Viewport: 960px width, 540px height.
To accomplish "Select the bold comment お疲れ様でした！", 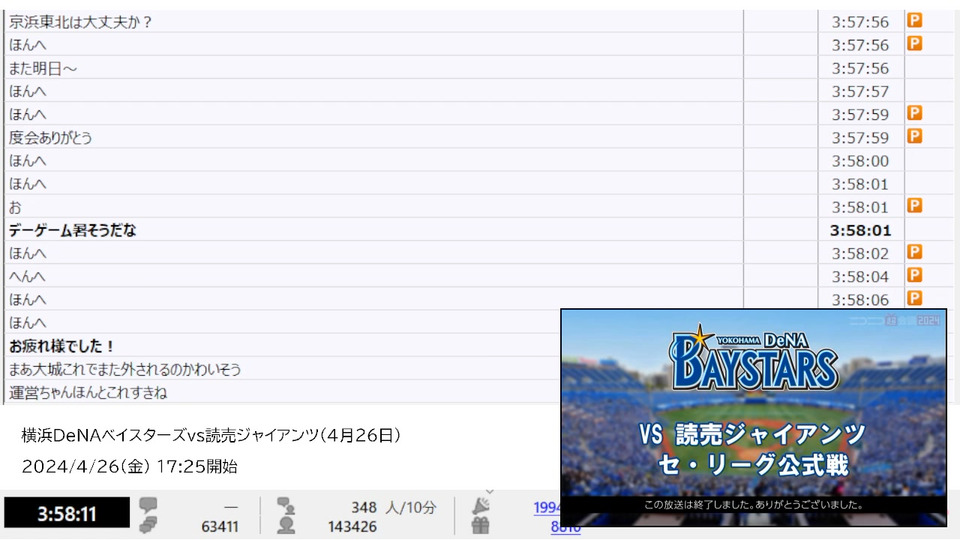I will coord(62,346).
